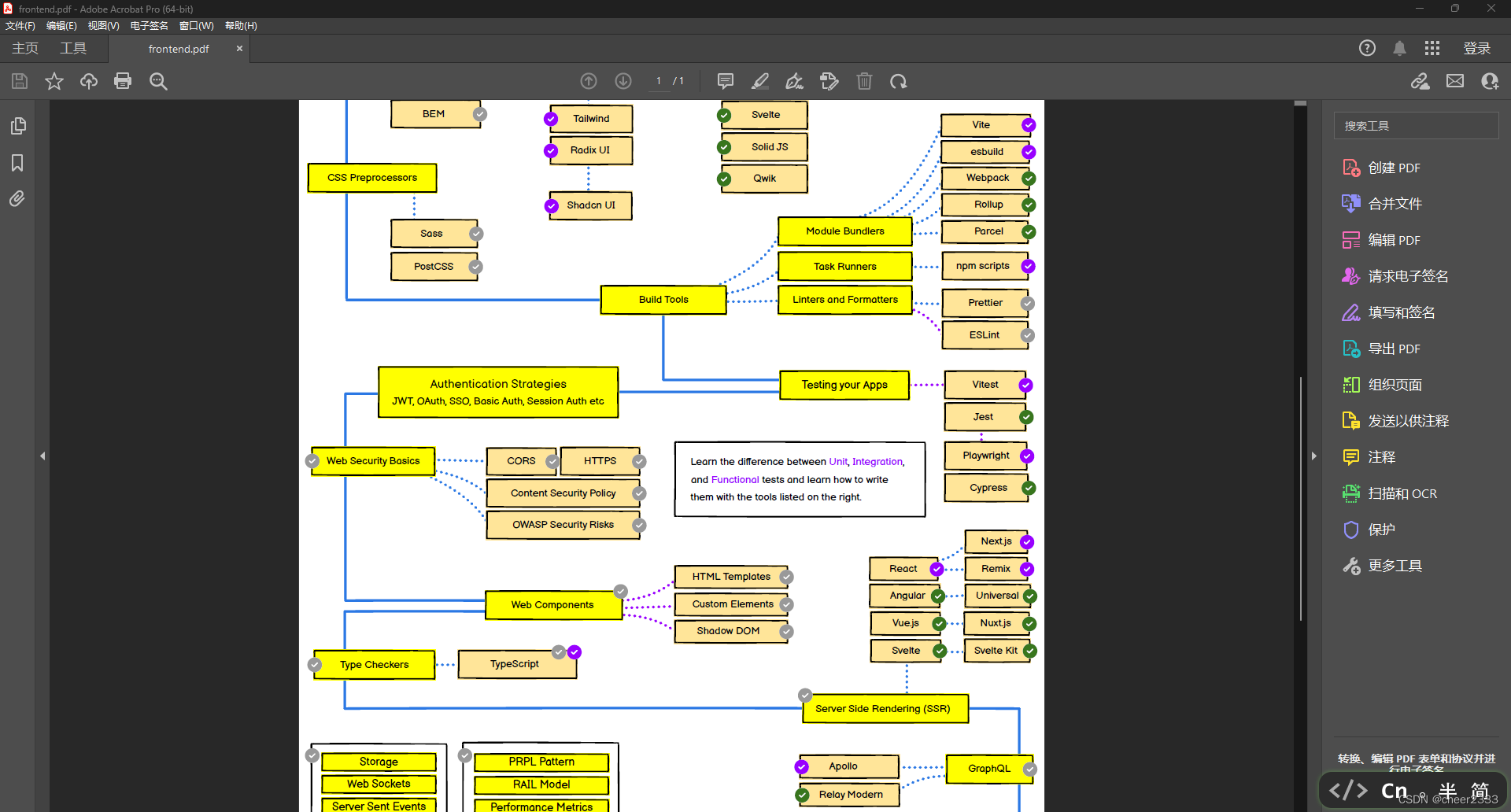Select the highlight text pen tool
Image resolution: width=1511 pixels, height=812 pixels.
760,81
